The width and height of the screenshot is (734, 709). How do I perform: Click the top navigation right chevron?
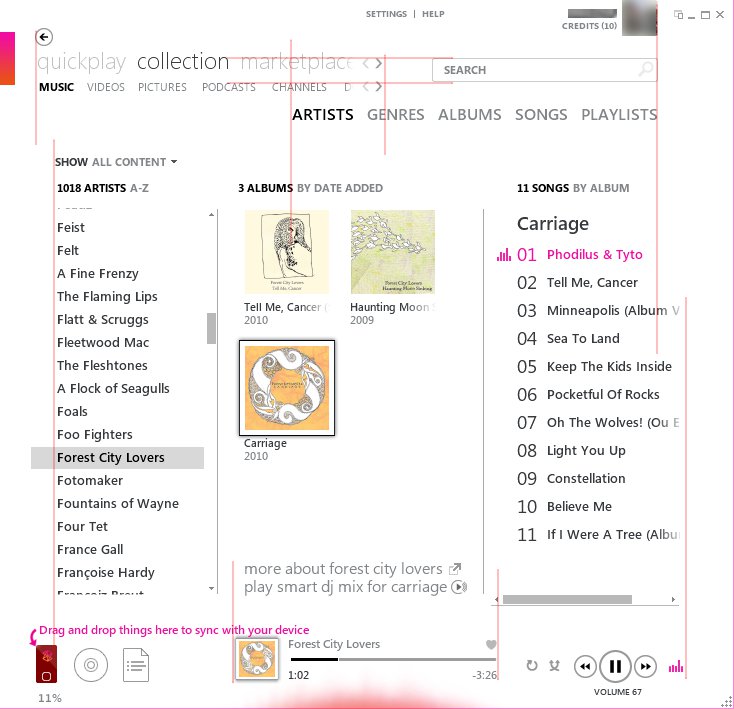pos(379,62)
